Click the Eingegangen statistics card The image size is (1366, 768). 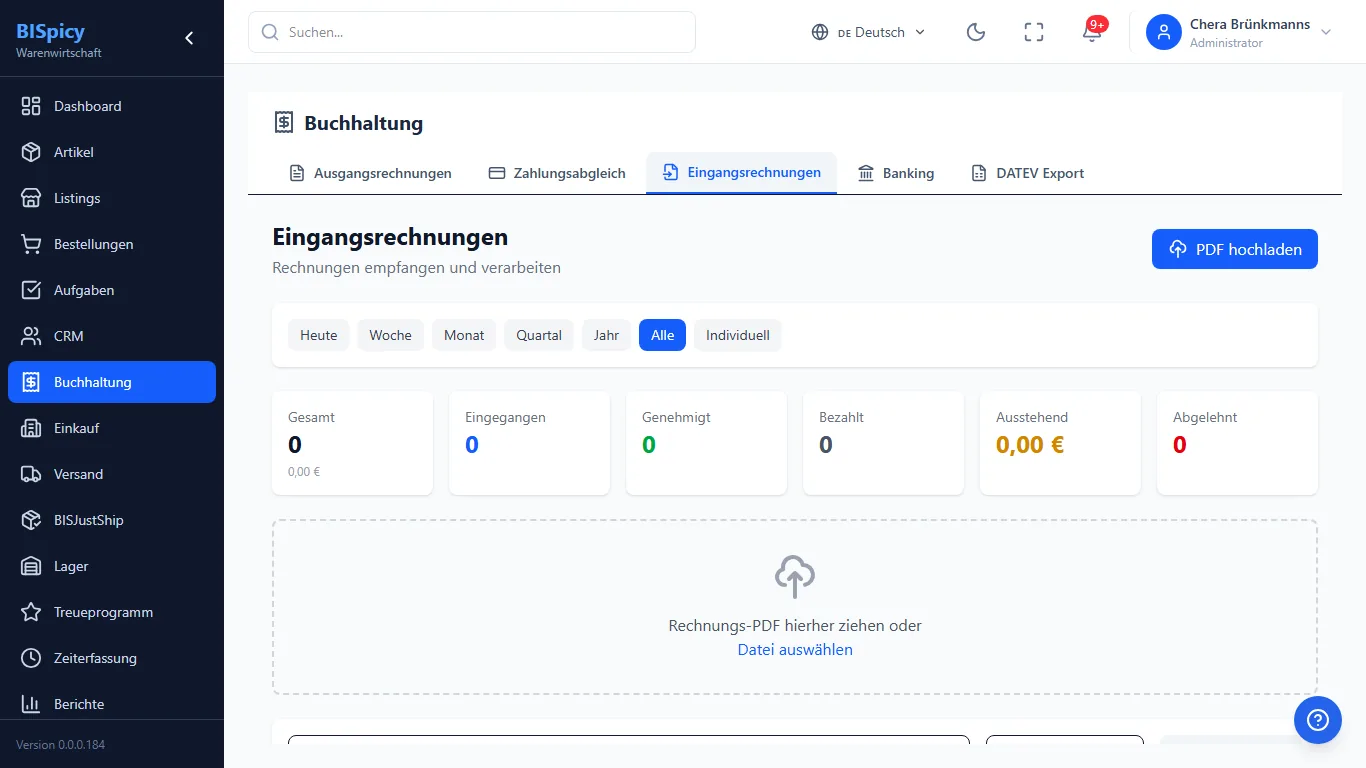click(x=529, y=443)
